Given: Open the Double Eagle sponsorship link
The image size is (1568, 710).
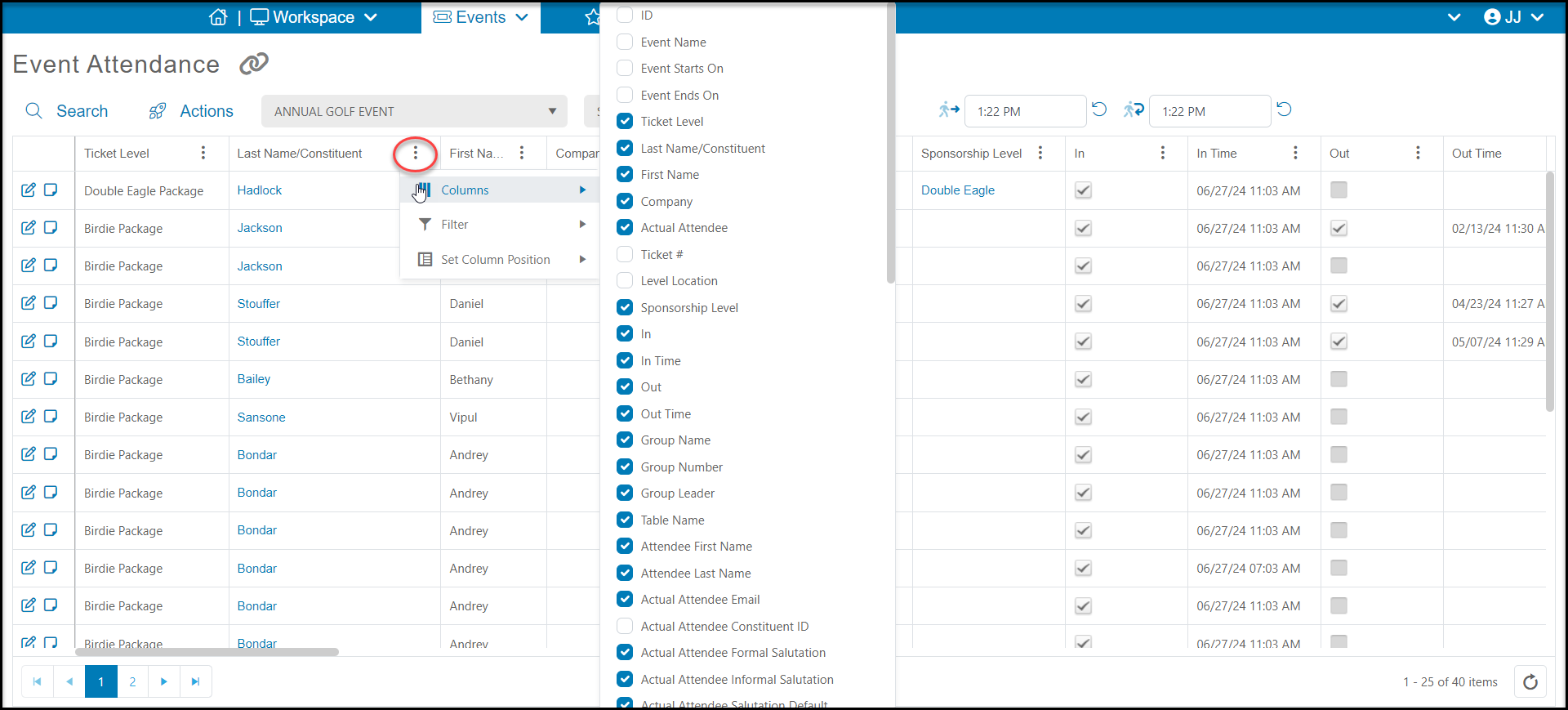Looking at the screenshot, I should click(958, 190).
